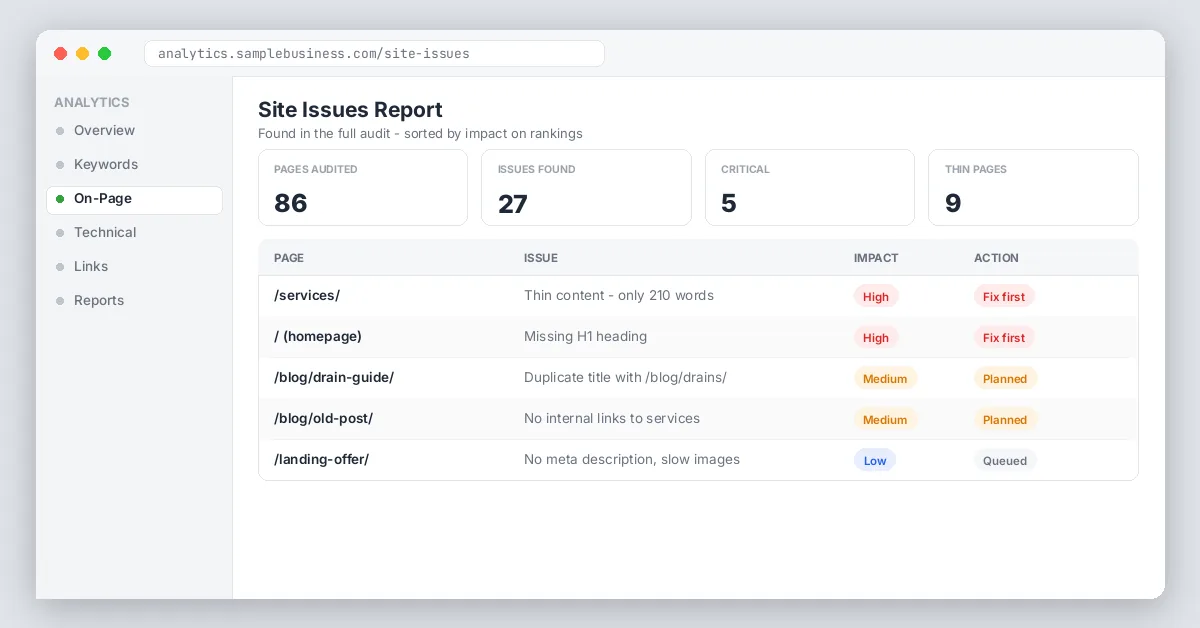1200x628 pixels.
Task: Click the High badge for homepage row
Action: [x=876, y=337]
